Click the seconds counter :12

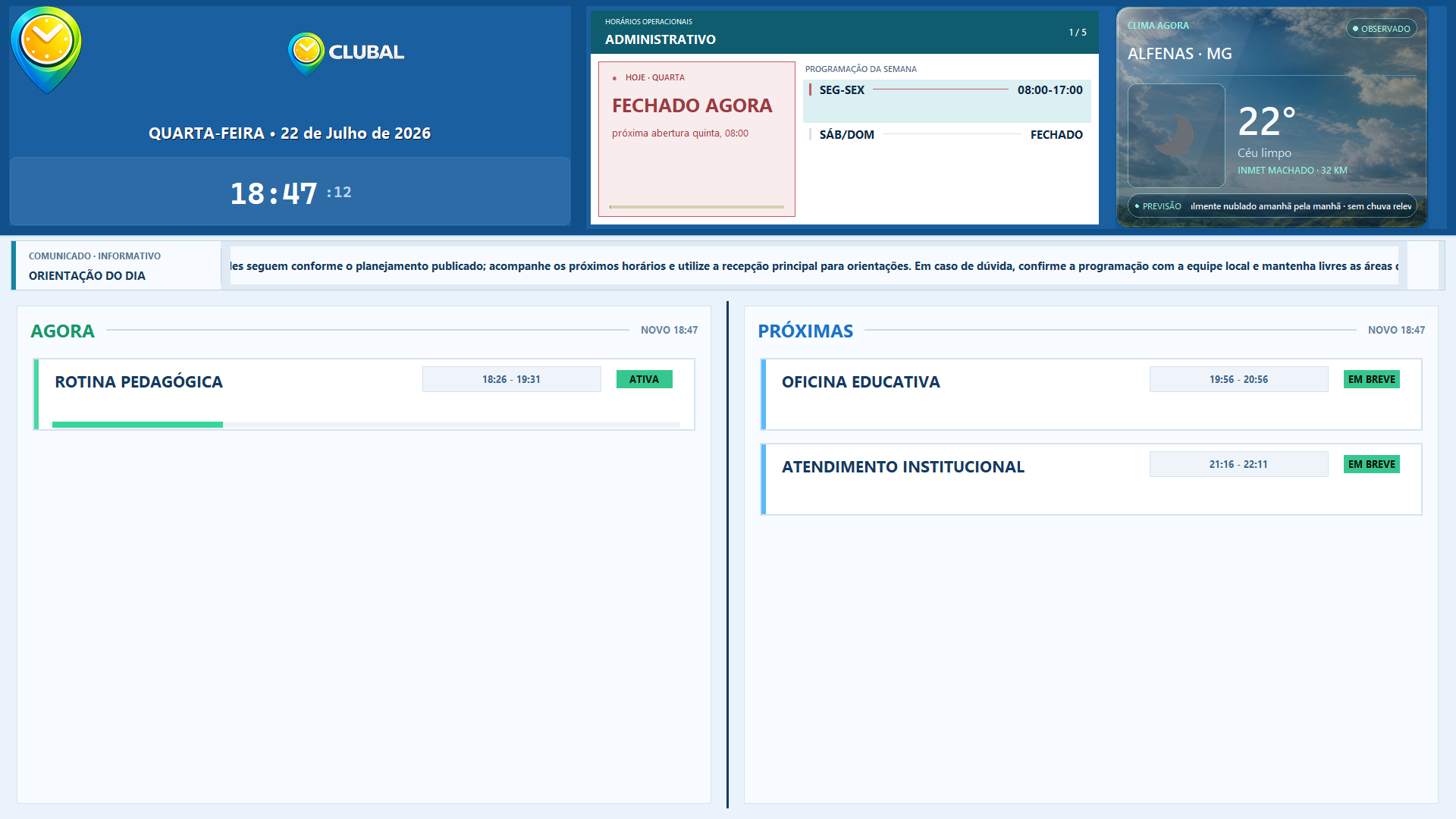click(x=339, y=193)
